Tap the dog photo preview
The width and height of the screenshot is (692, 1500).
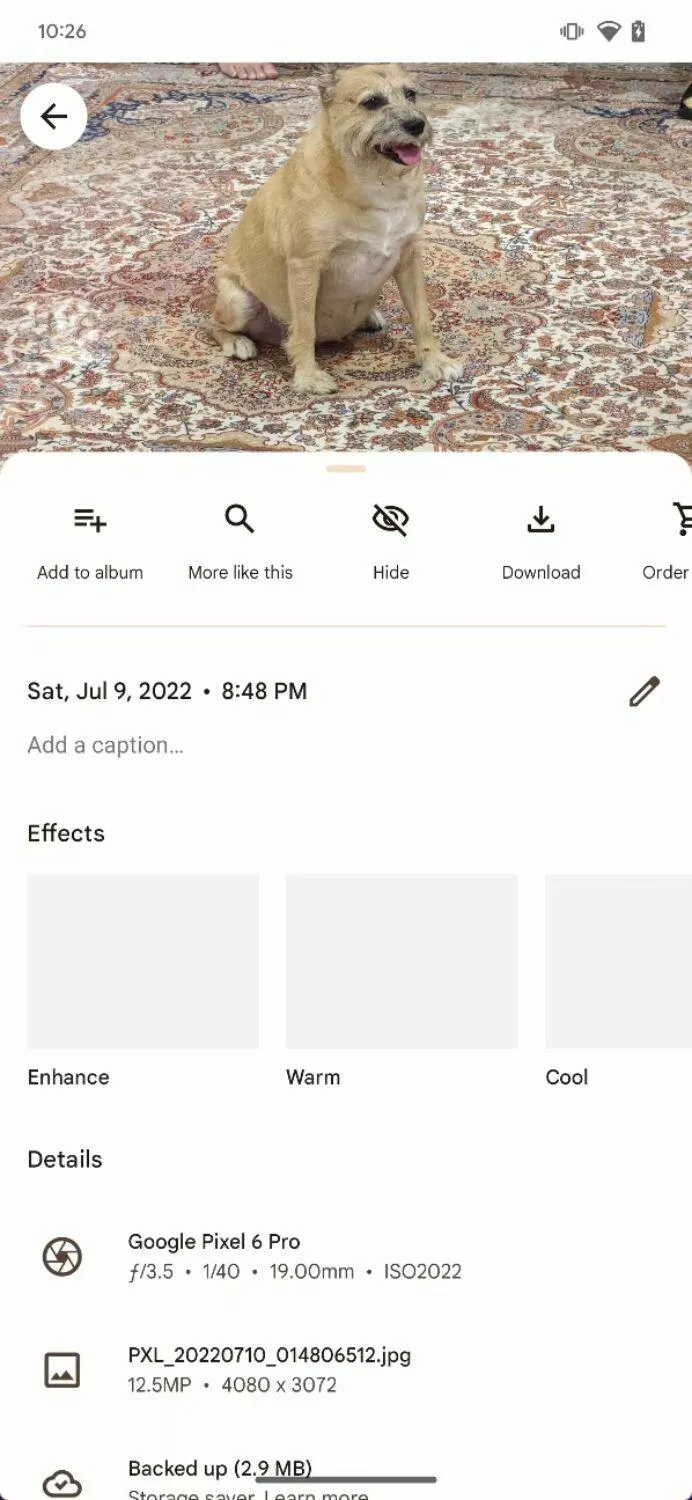346,257
